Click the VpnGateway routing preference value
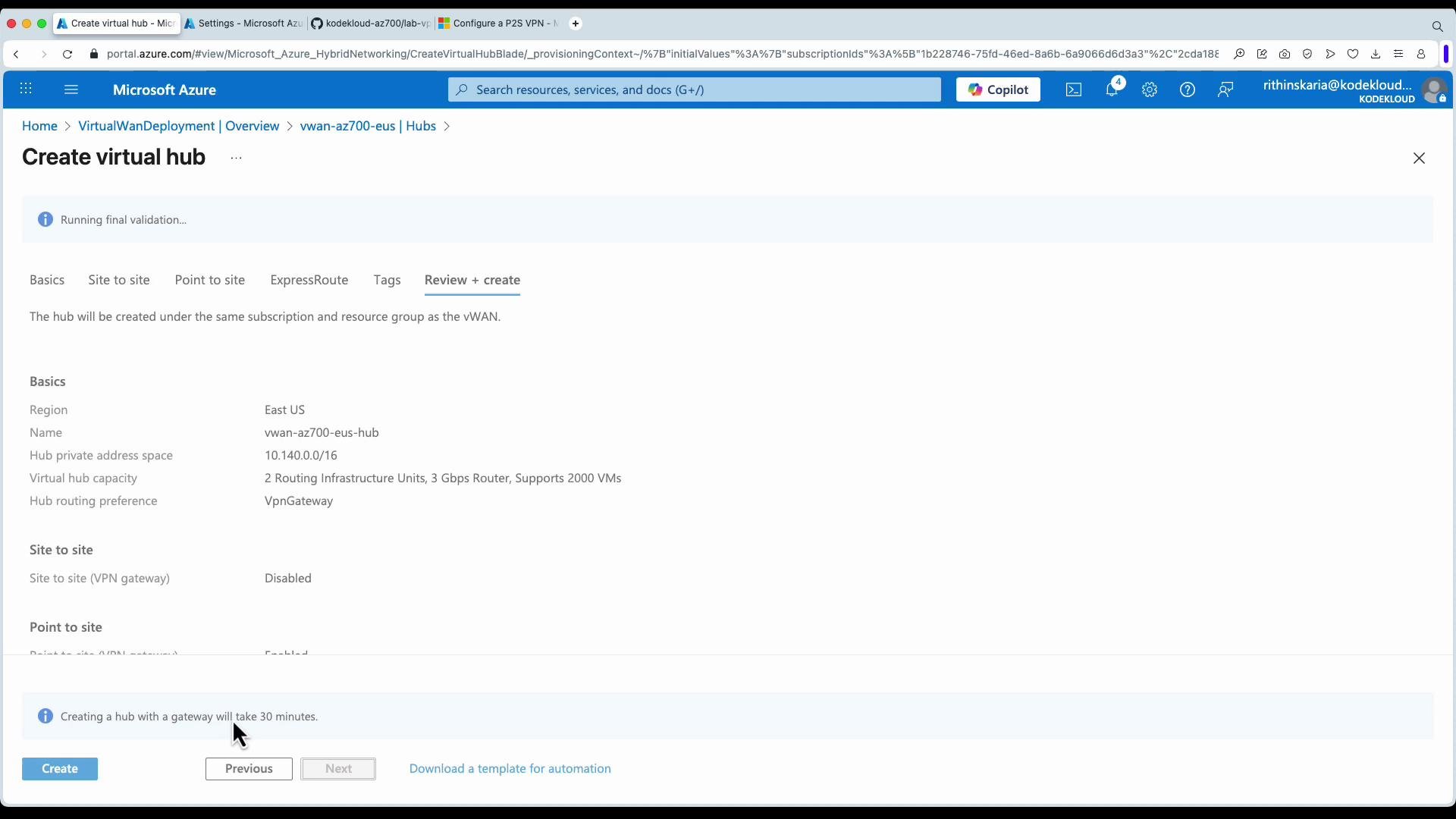The image size is (1456, 819). pos(299,500)
